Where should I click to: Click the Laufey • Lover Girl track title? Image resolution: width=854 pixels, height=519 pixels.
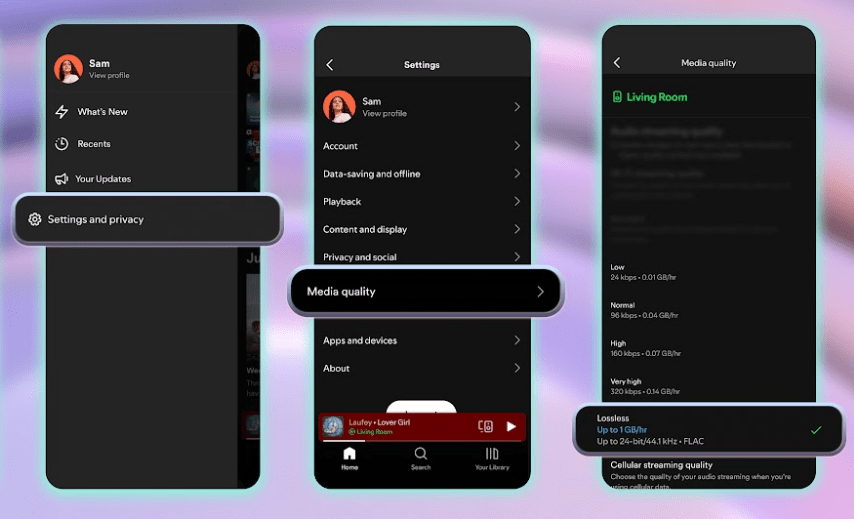(380, 422)
